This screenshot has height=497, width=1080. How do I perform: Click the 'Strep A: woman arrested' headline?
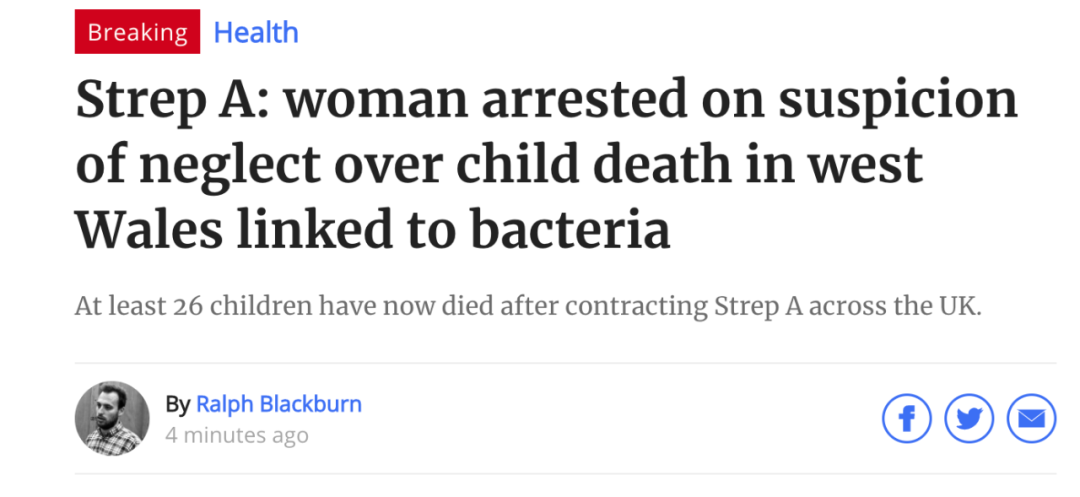click(547, 165)
